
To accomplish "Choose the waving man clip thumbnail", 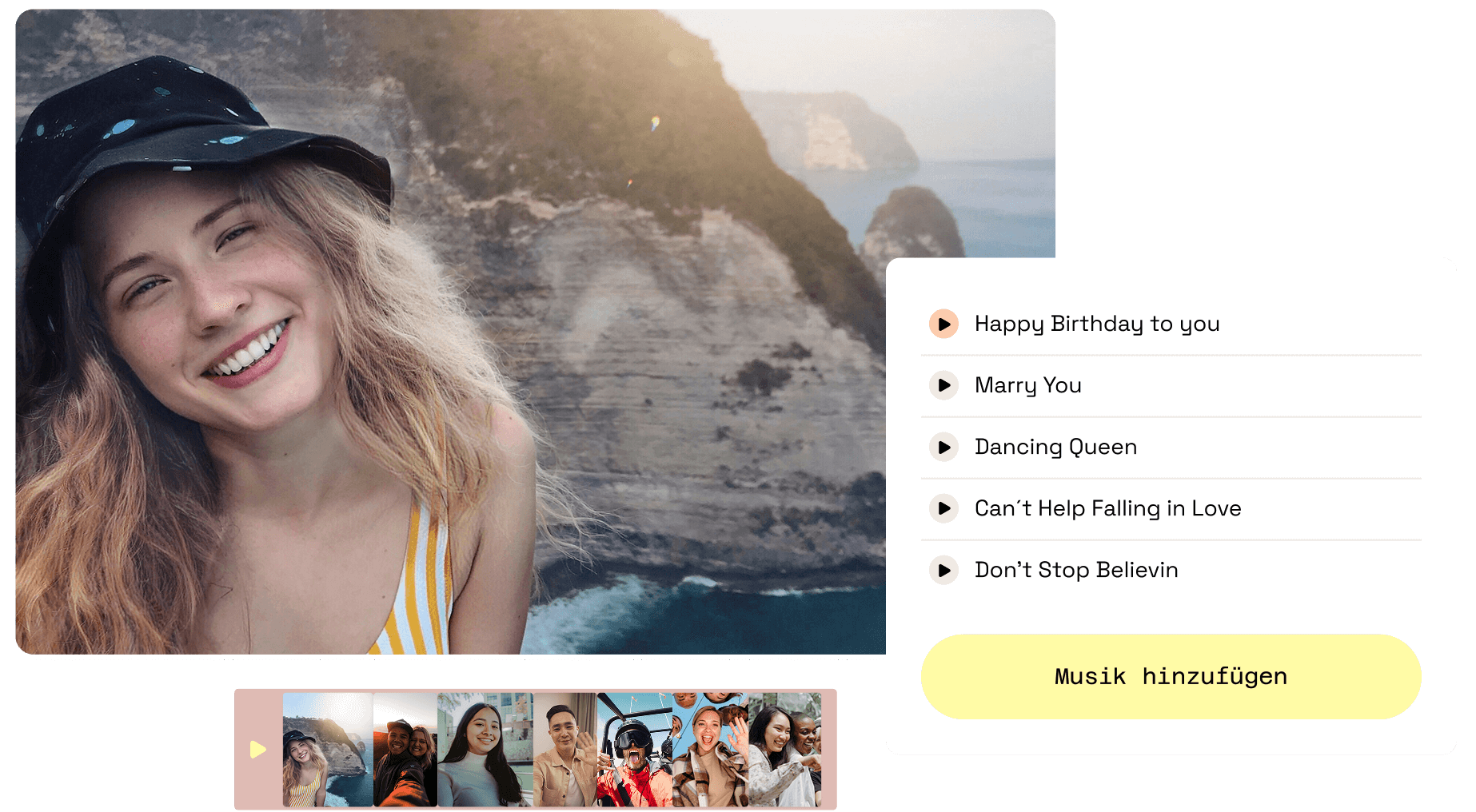I will tap(564, 750).
